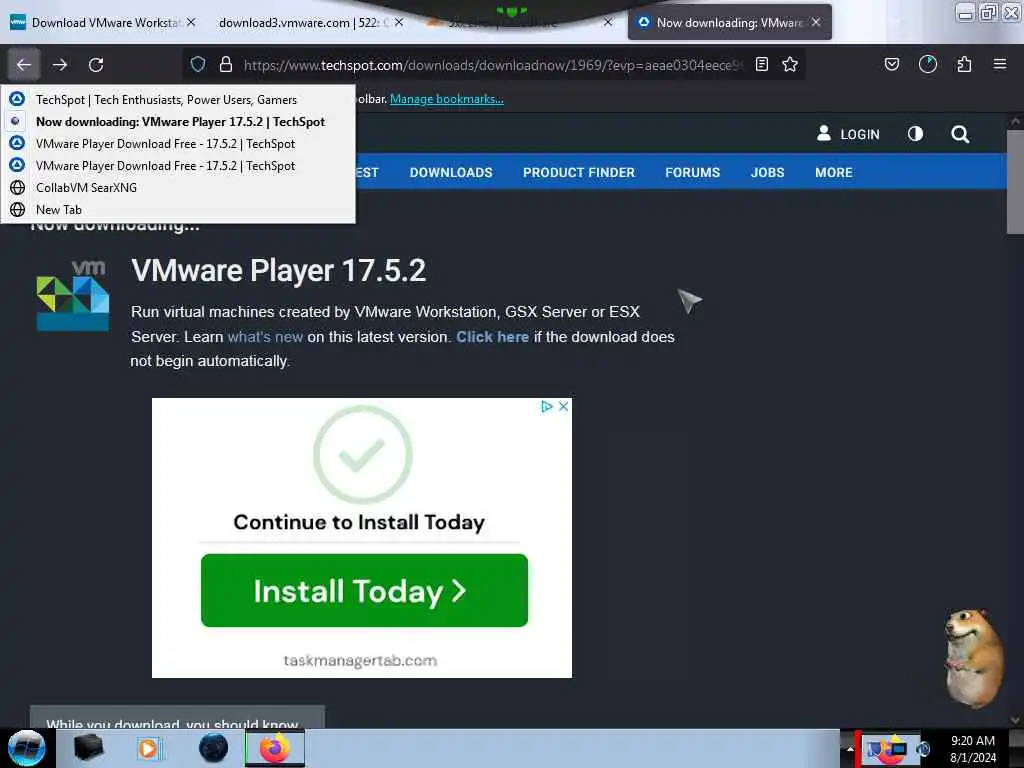Toggle reader view icon in address bar
Viewport: 1024px width, 768px height.
coord(761,64)
